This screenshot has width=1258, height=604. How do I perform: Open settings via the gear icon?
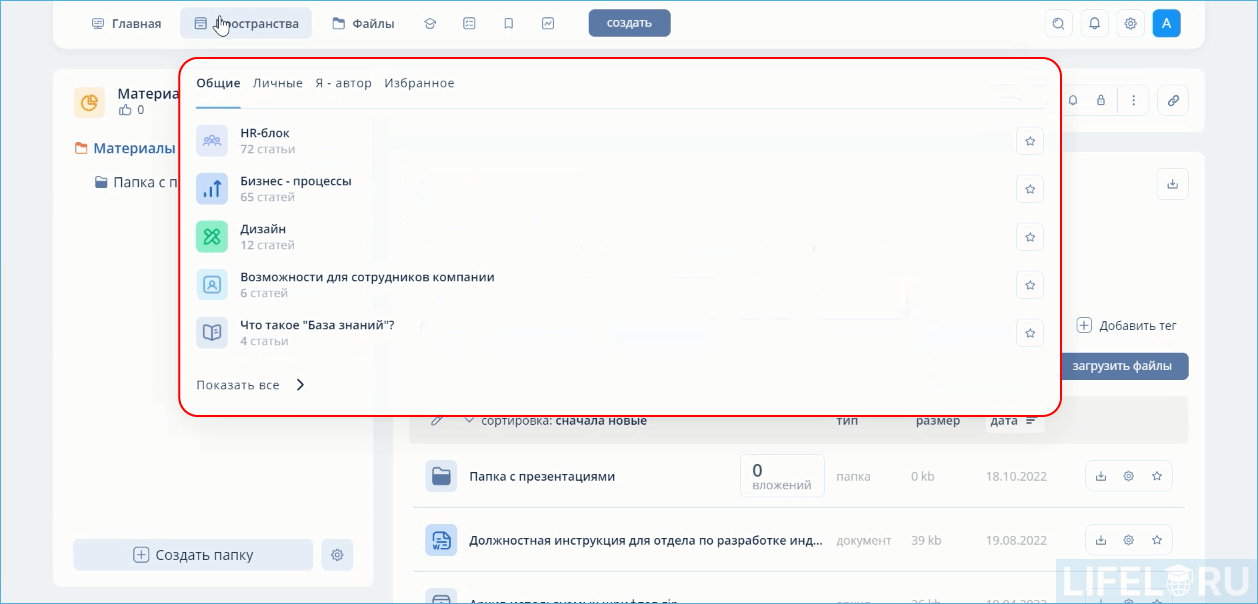tap(1130, 22)
